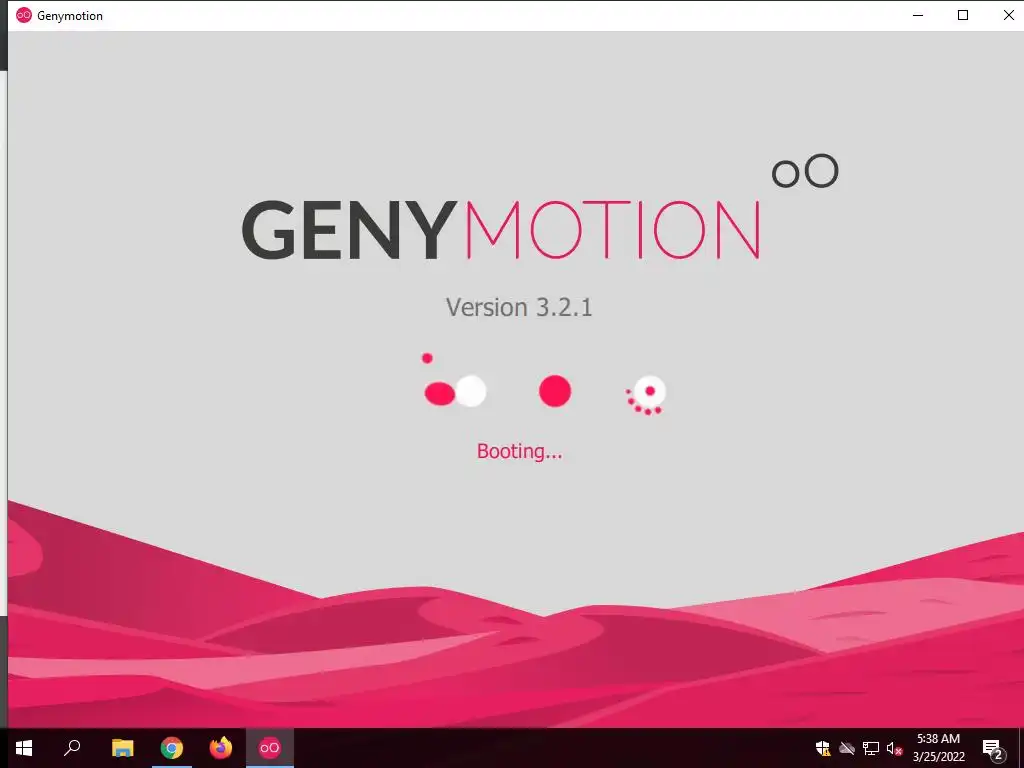
Task: Click the Genymotion title bar logo icon
Action: [x=24, y=15]
